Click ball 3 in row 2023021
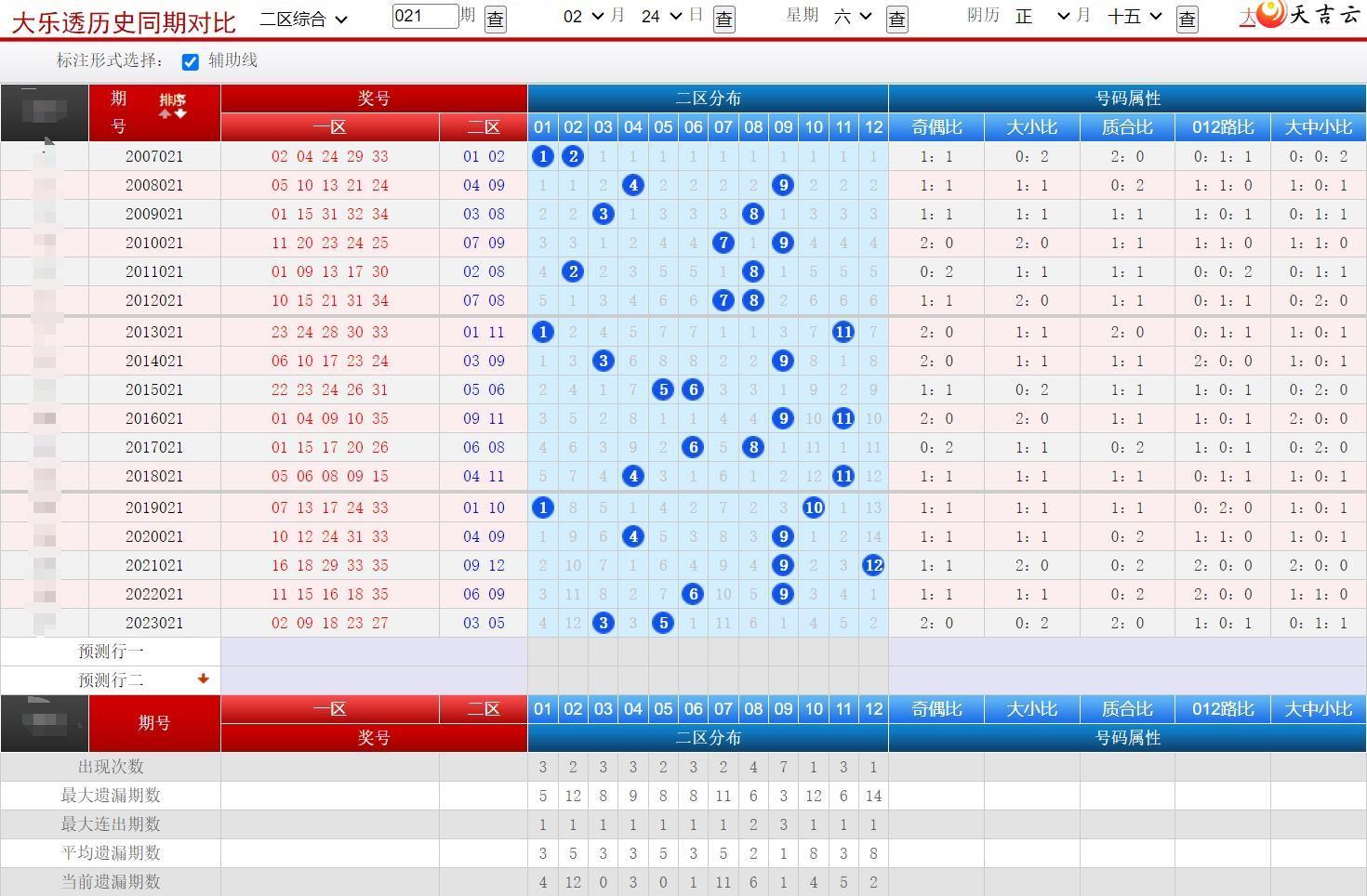 604,623
